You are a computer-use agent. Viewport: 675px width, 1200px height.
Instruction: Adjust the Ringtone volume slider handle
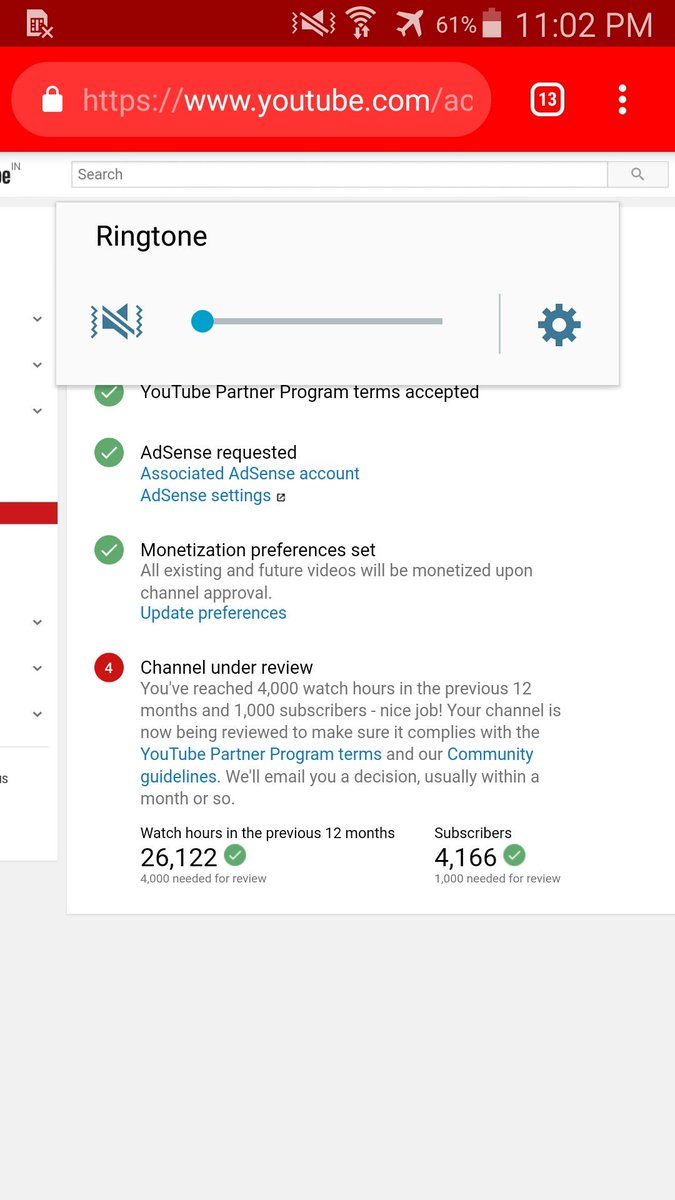click(203, 321)
